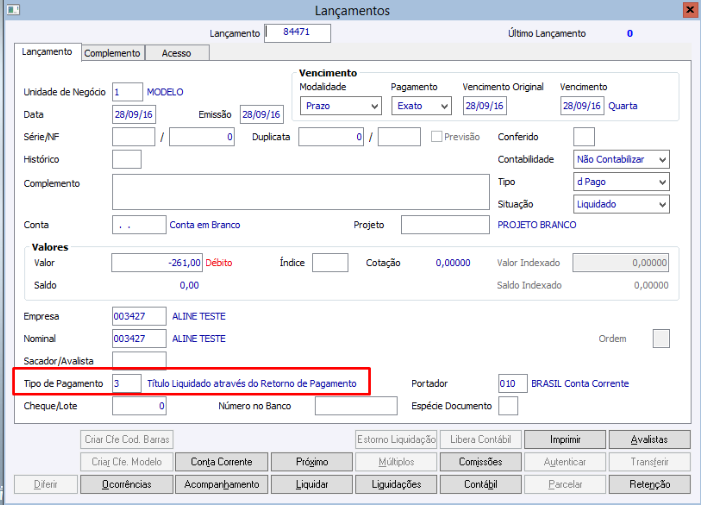
Task: Click the Tipo de Pagamento field
Action: [x=126, y=383]
